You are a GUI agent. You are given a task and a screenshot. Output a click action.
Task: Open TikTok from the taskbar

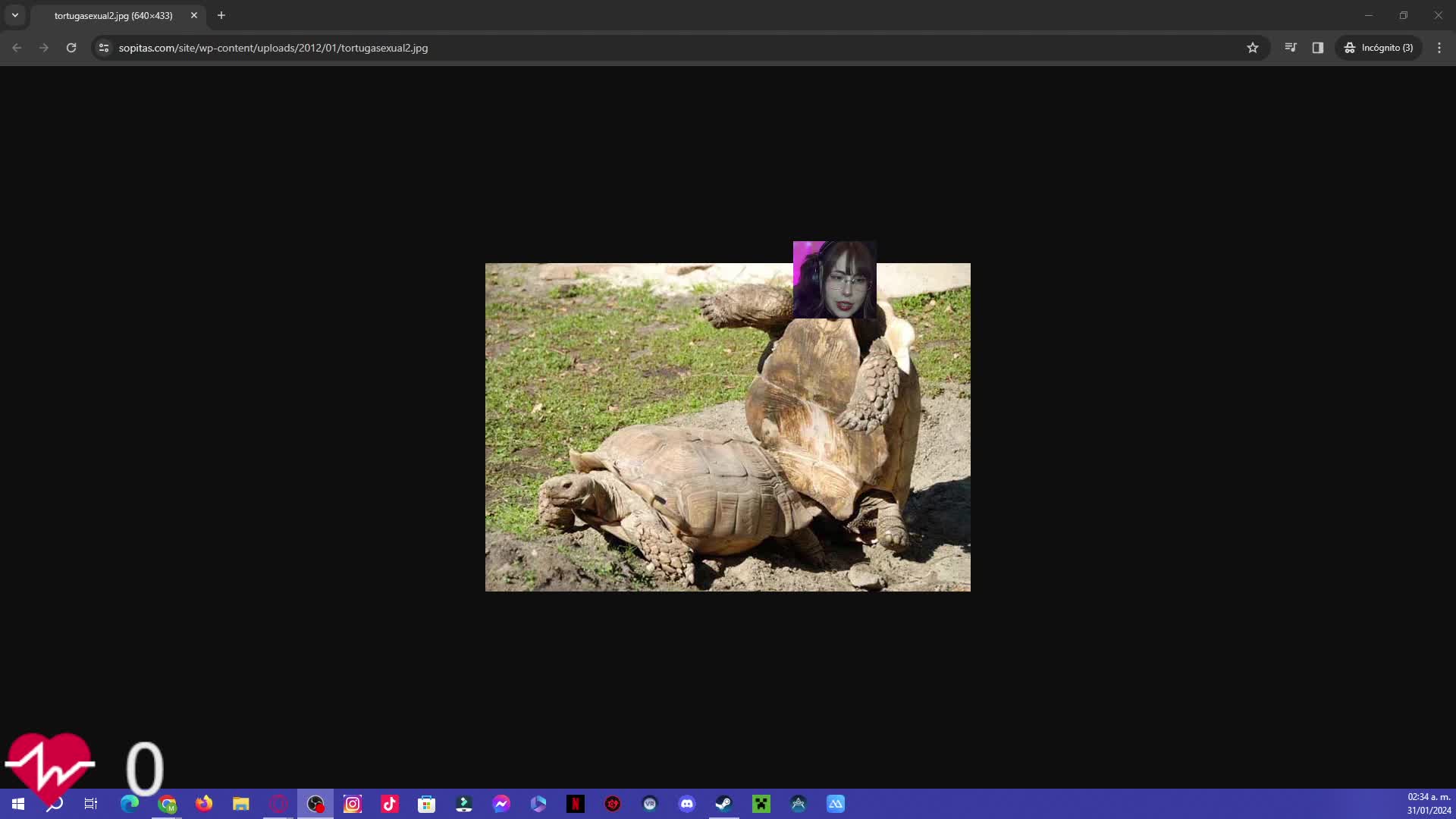390,804
